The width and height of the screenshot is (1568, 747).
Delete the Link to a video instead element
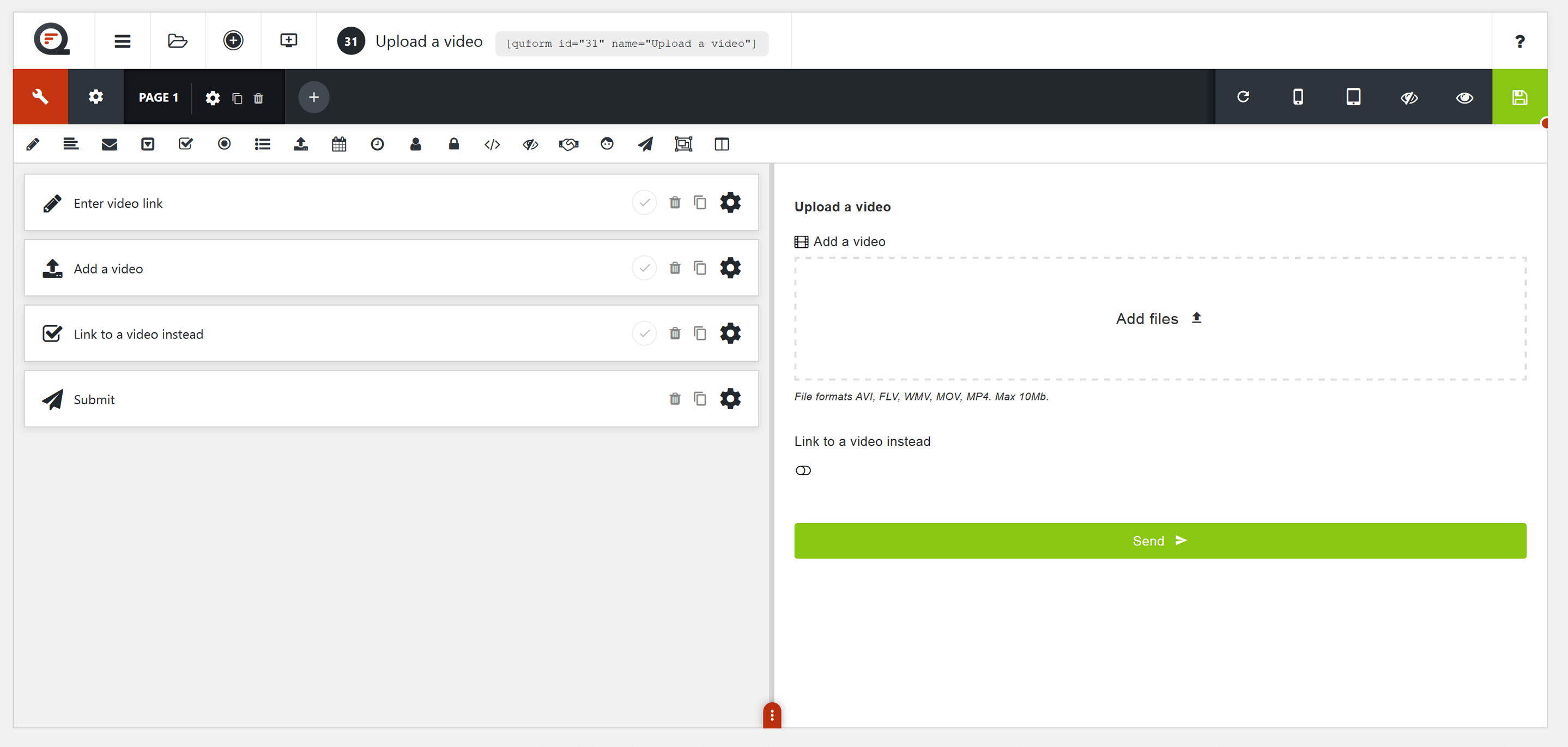pyautogui.click(x=675, y=333)
